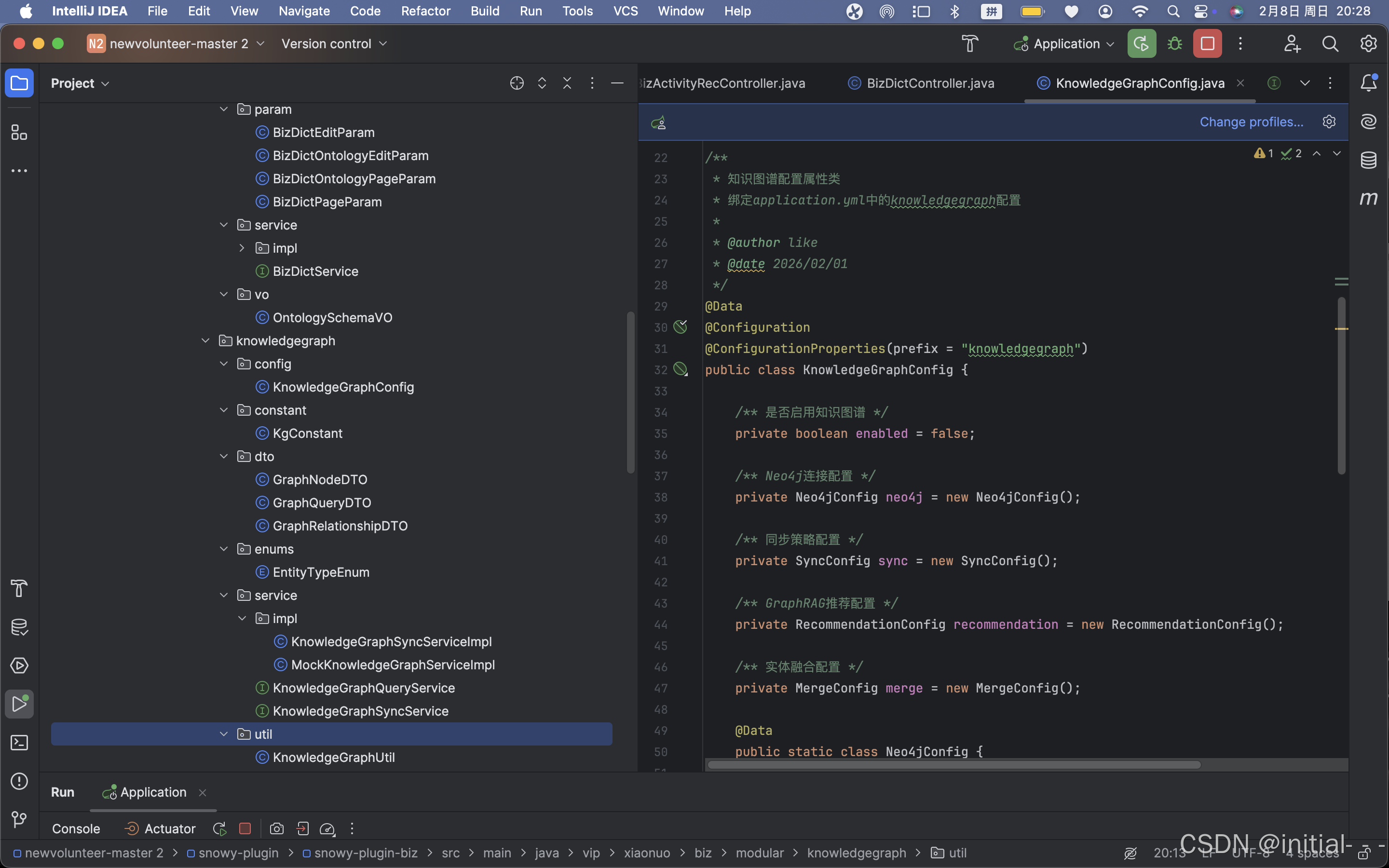The height and width of the screenshot is (868, 1389).
Task: Click the Debug Application bug icon
Action: [x=1174, y=44]
